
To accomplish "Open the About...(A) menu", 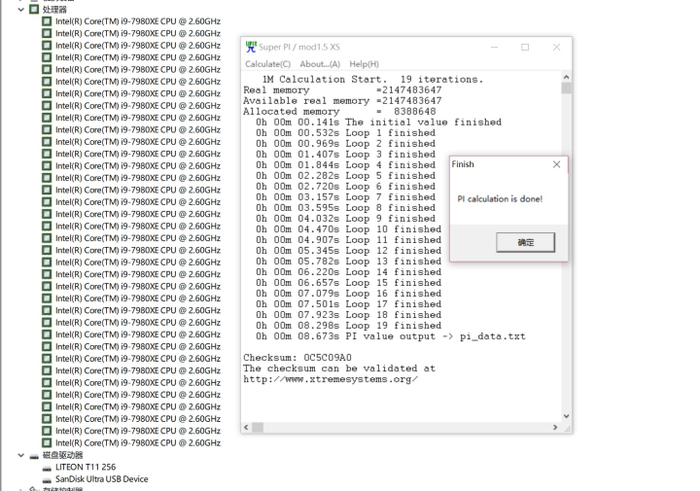I will (320, 64).
